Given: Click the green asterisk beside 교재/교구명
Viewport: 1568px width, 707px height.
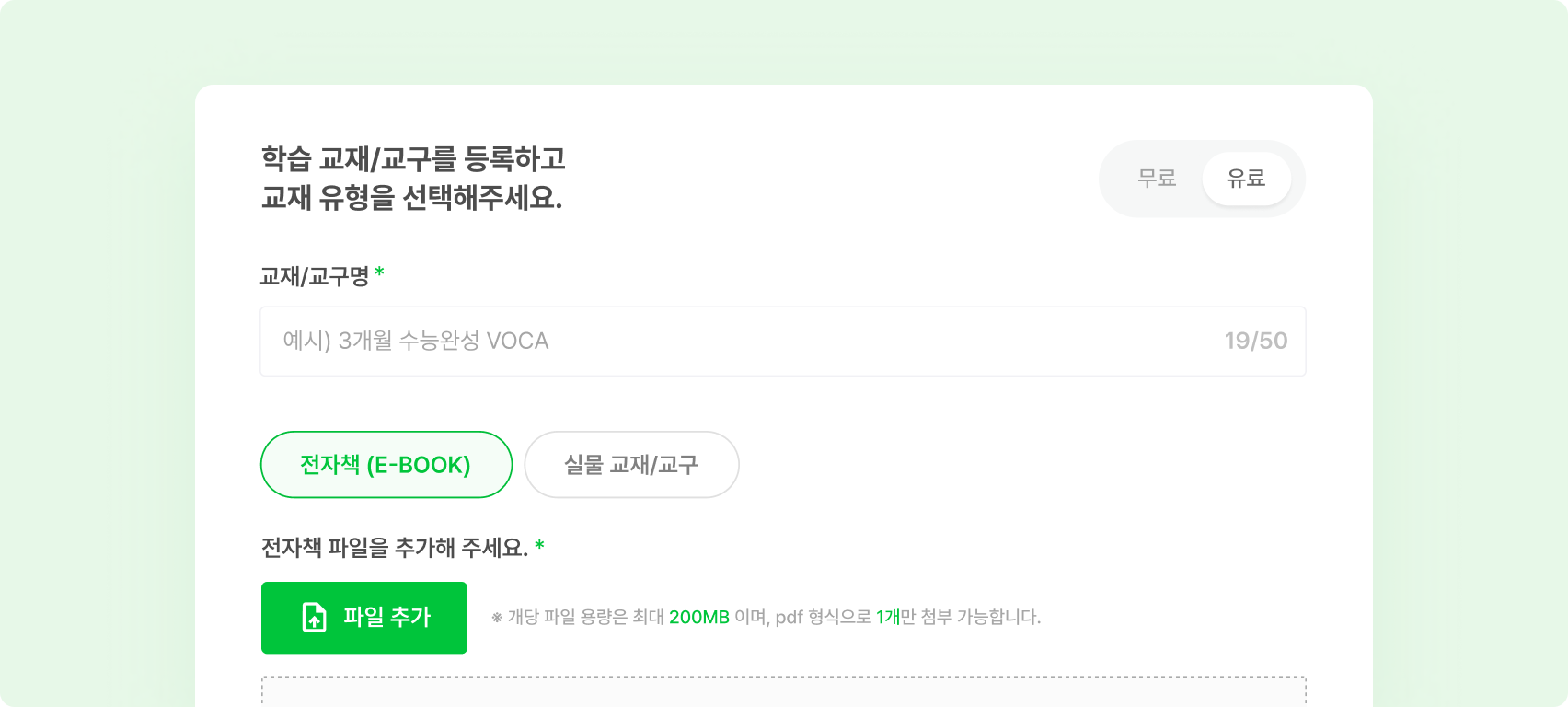Looking at the screenshot, I should click(379, 272).
